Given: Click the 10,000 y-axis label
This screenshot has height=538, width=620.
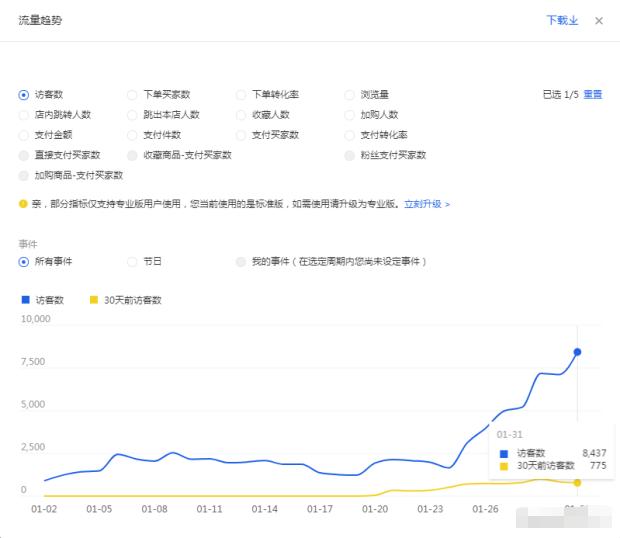Looking at the screenshot, I should coord(36,319).
